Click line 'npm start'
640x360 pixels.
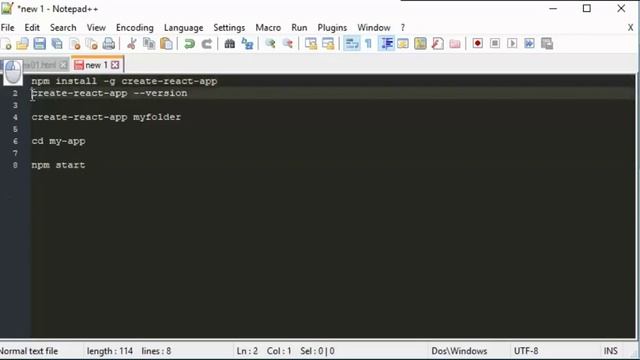click(58, 165)
